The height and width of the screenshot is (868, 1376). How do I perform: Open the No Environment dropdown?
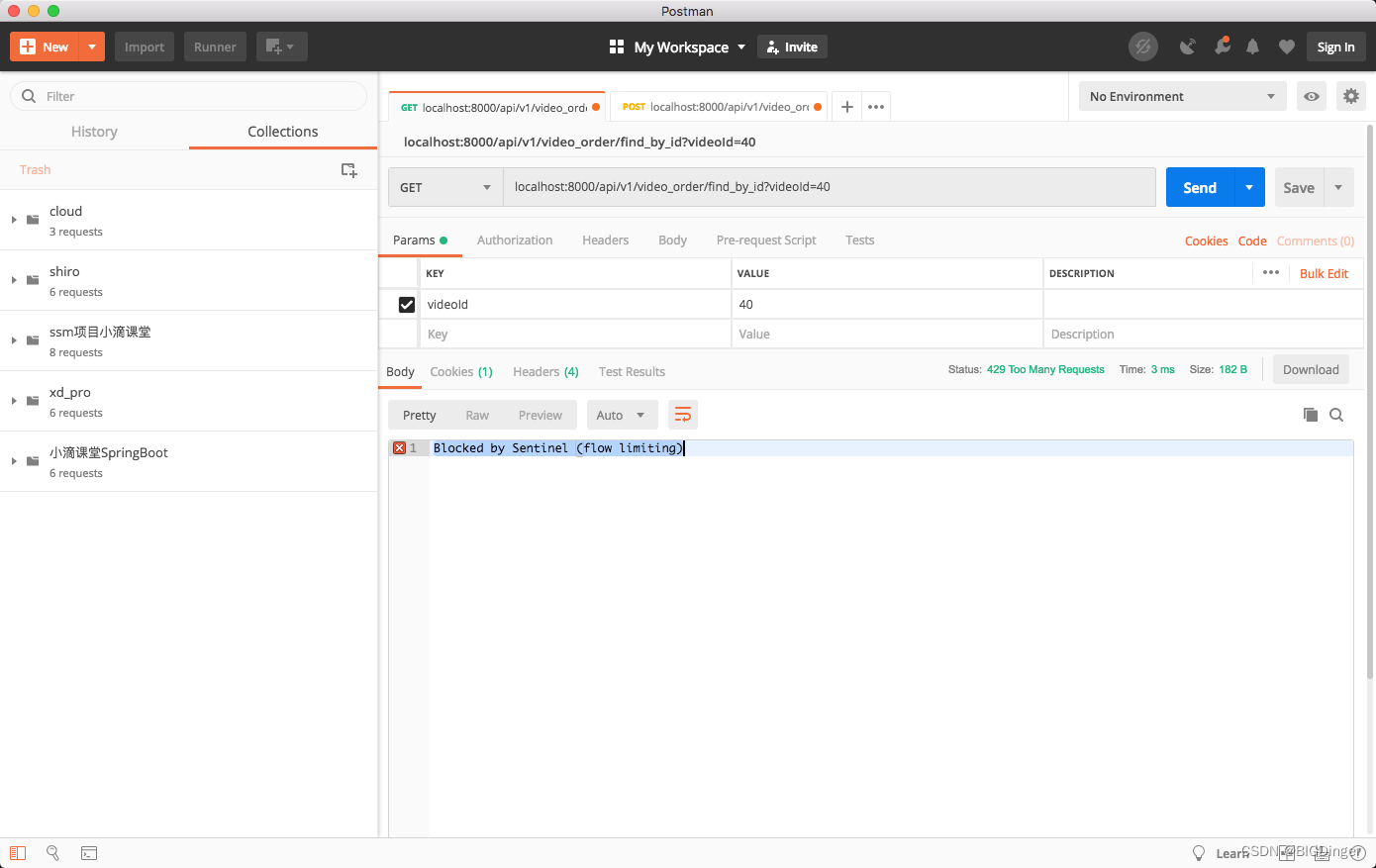coord(1182,96)
